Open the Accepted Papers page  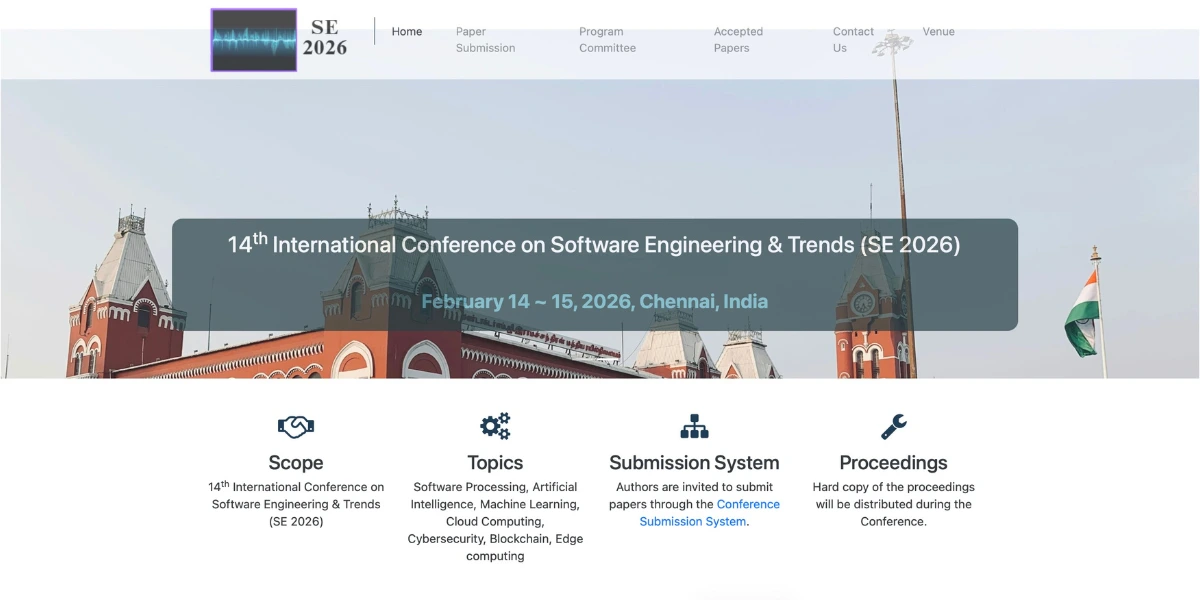coord(738,39)
